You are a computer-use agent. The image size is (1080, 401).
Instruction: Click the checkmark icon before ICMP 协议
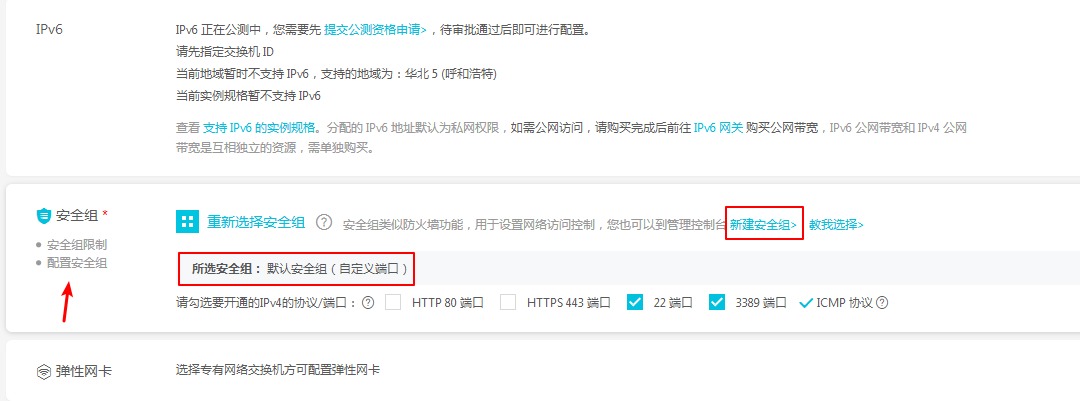point(806,303)
